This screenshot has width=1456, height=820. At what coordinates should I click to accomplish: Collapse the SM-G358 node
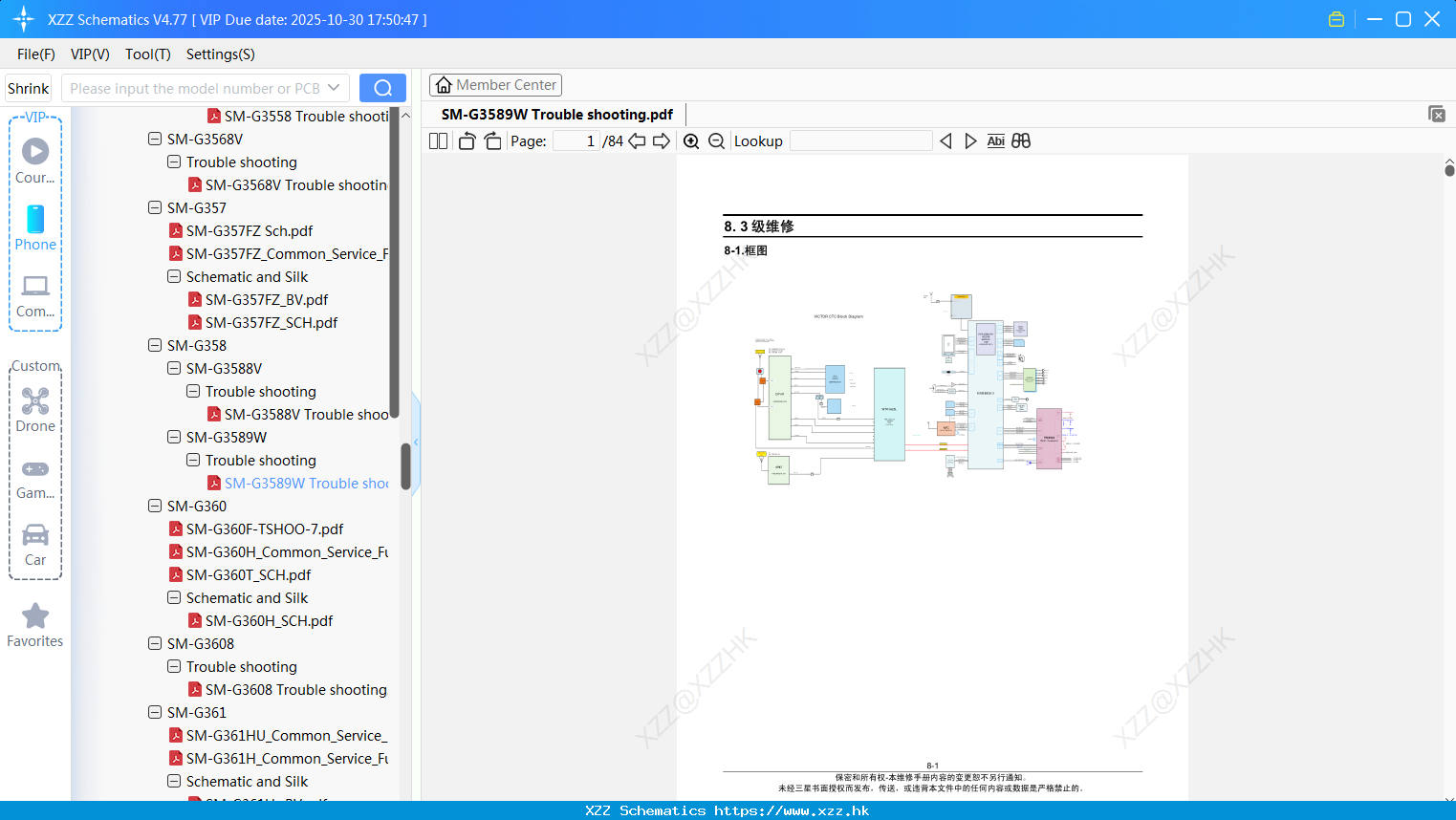click(x=155, y=345)
